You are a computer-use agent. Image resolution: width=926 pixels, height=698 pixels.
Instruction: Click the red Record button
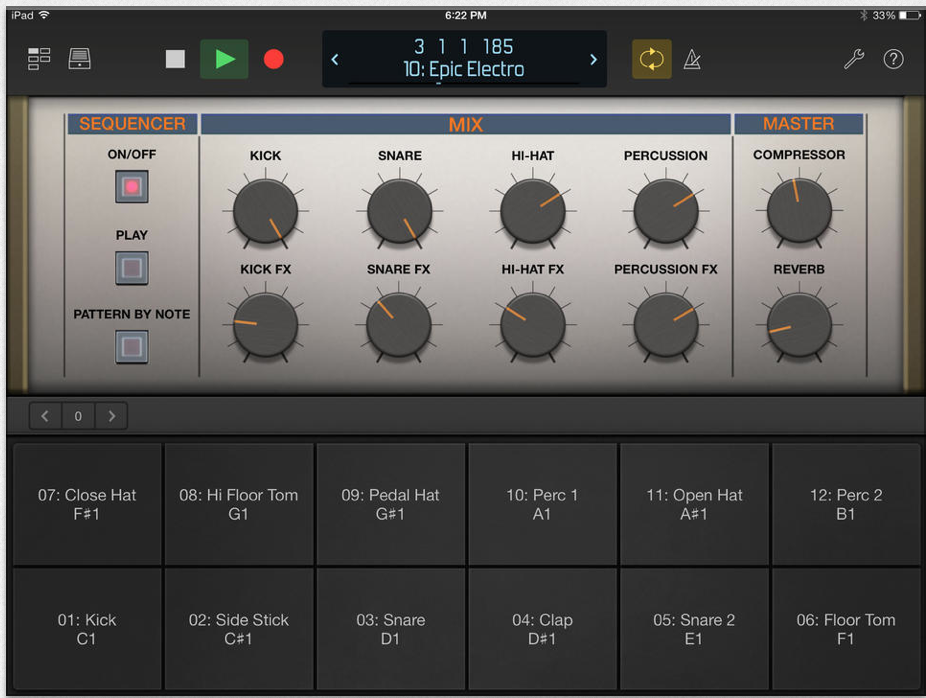point(273,59)
